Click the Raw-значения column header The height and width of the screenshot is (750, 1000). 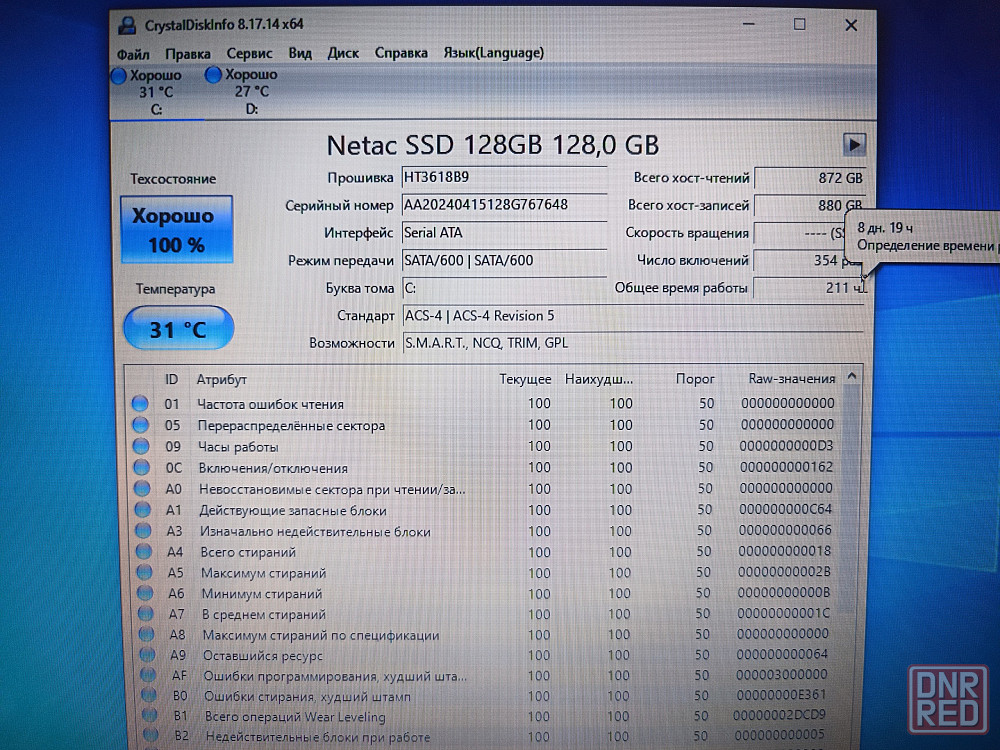coord(791,379)
